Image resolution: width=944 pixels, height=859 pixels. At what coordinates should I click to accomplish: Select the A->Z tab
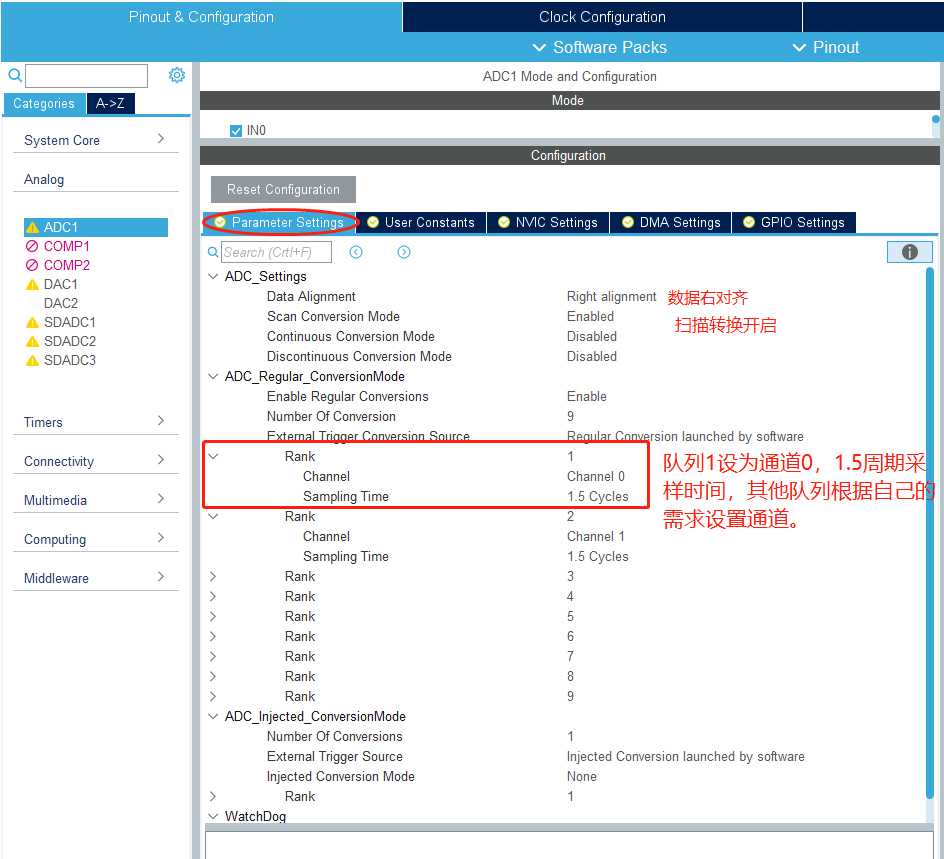tap(110, 104)
